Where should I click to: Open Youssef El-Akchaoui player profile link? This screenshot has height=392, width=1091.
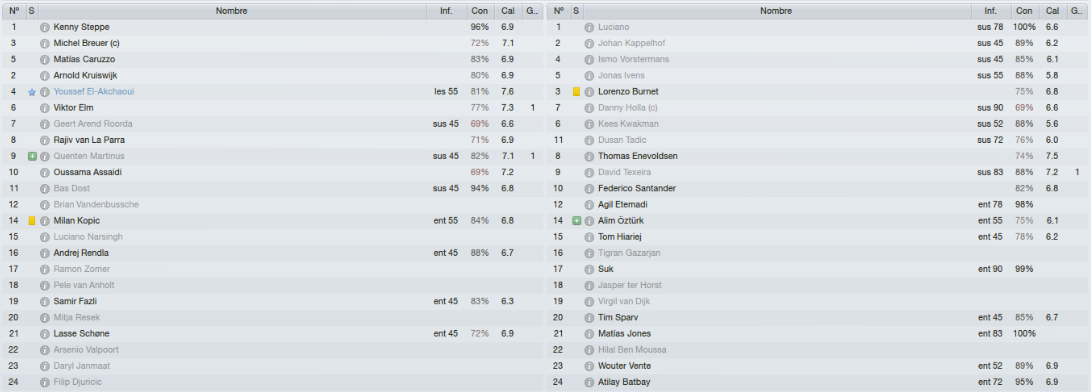[94, 92]
